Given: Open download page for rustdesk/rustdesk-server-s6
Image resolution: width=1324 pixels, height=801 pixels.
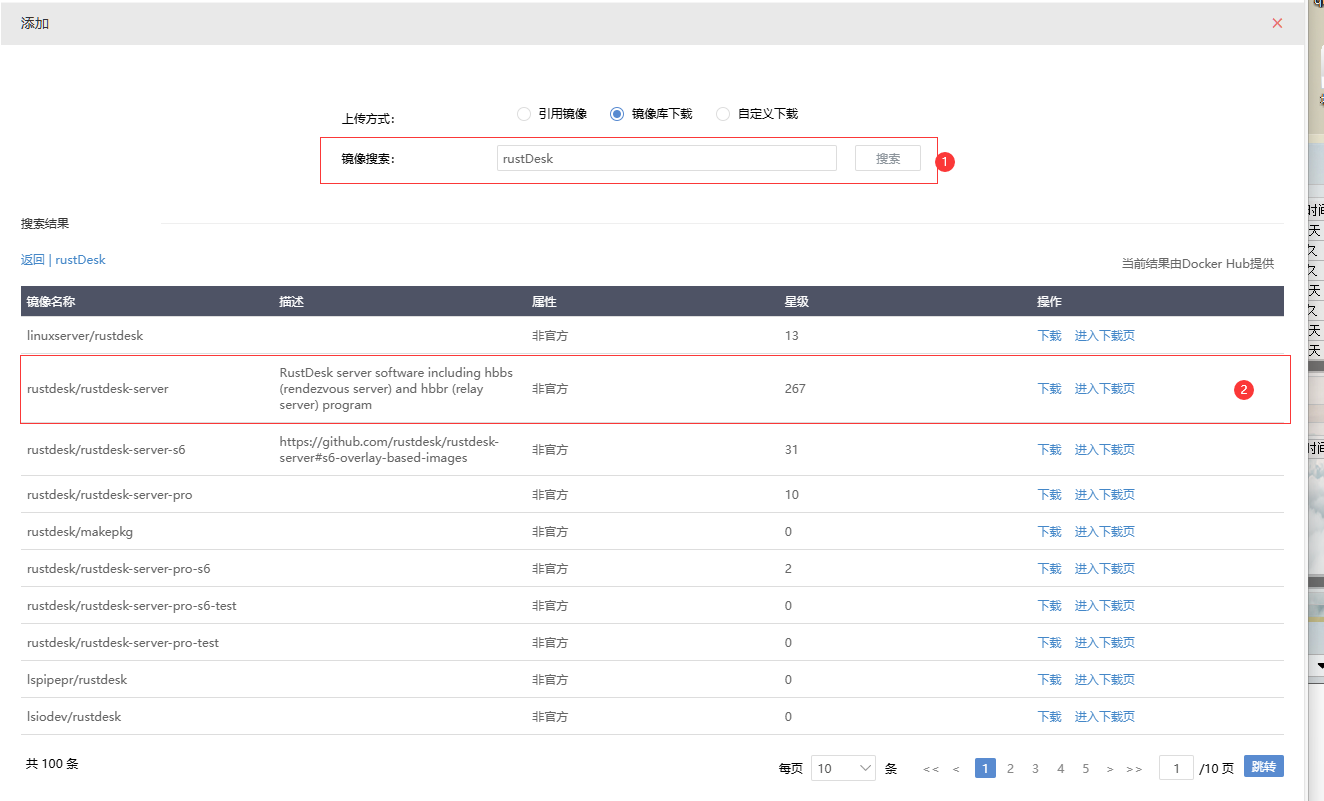Looking at the screenshot, I should click(x=1104, y=450).
